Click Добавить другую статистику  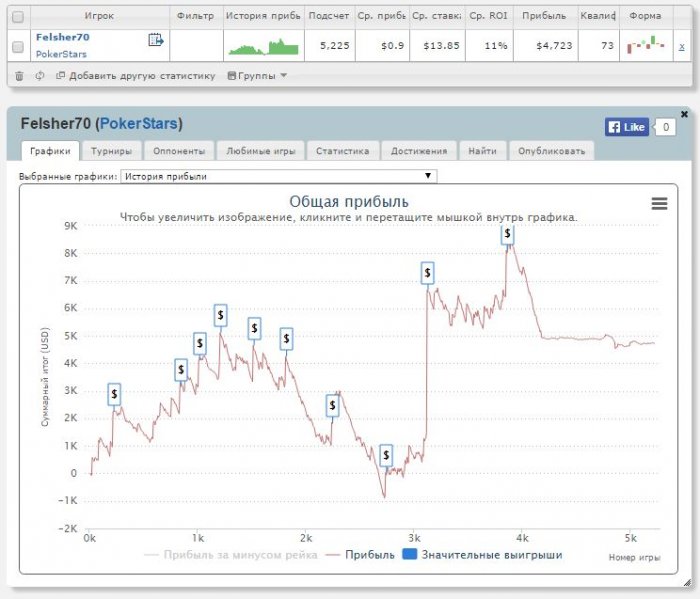(136, 76)
